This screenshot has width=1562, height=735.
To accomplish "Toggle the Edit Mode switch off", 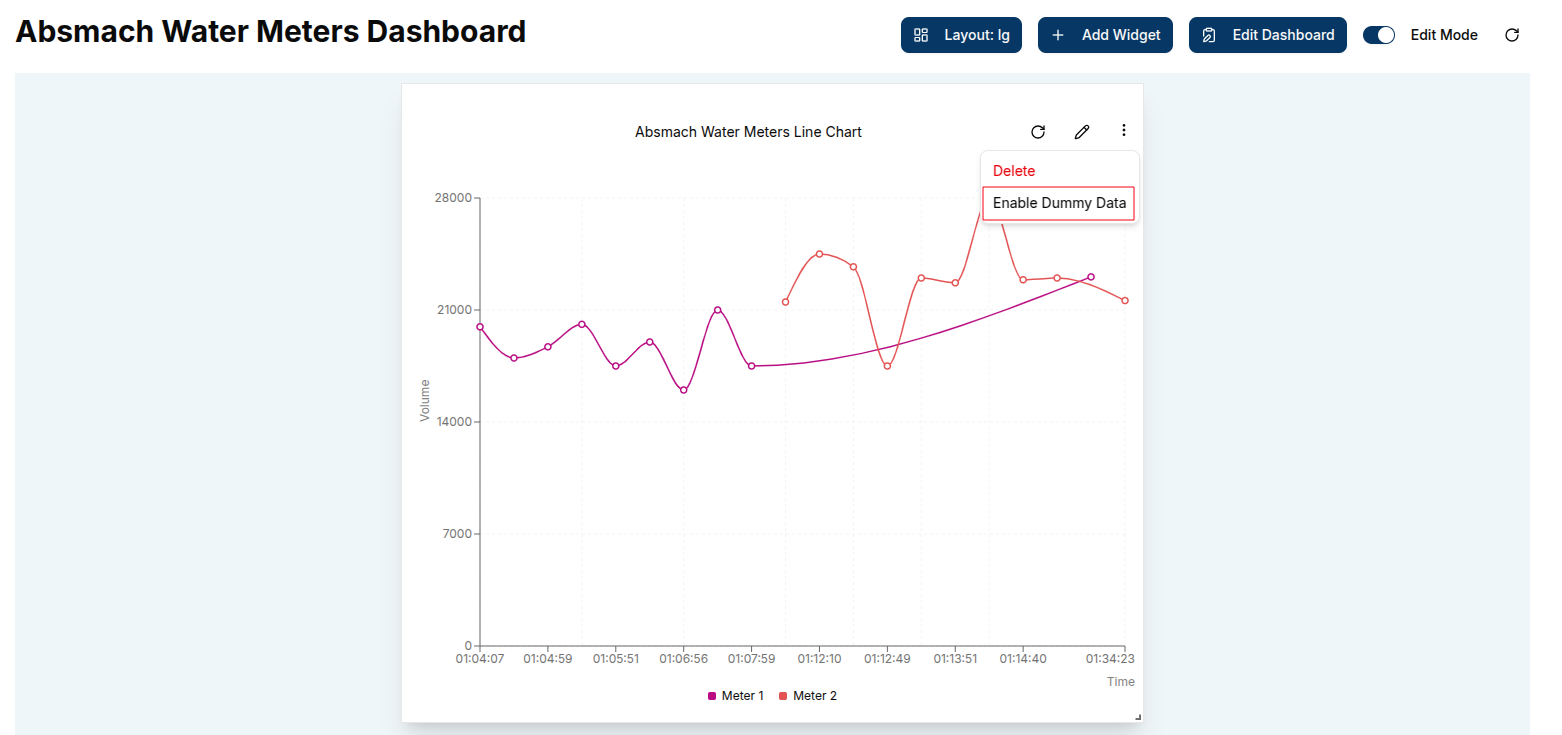I will [x=1379, y=35].
